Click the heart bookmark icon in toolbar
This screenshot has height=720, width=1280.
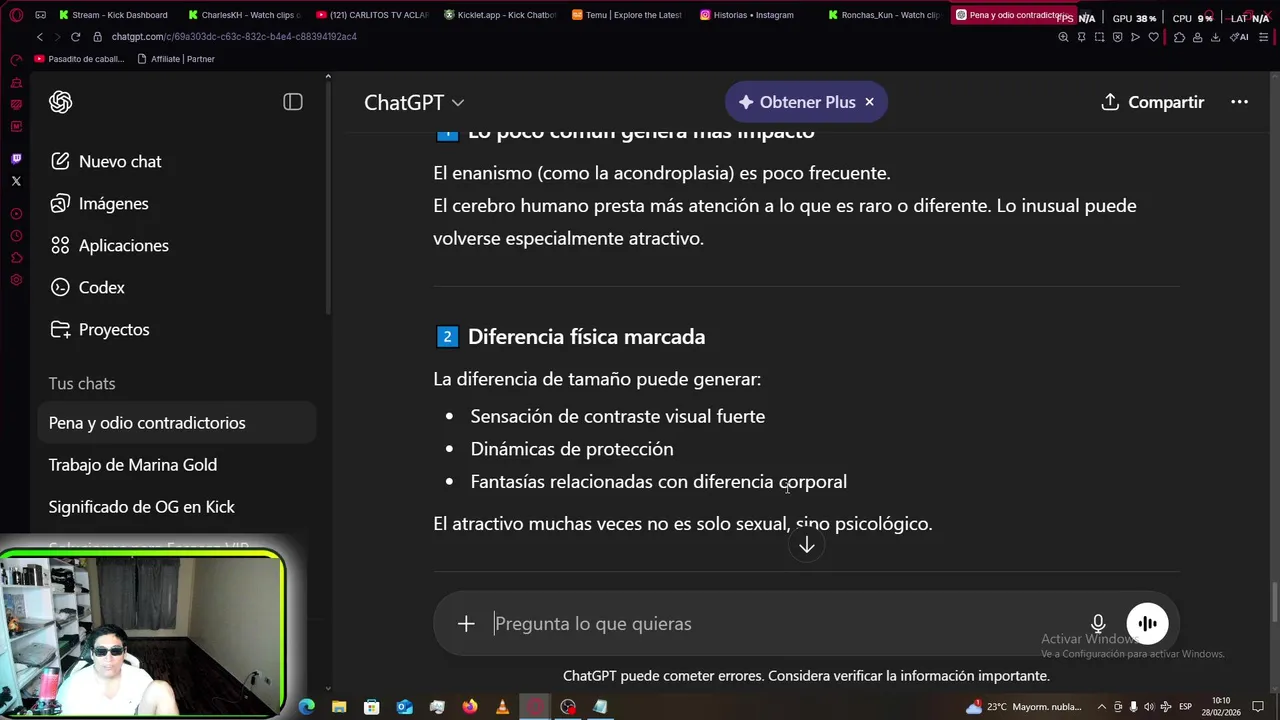point(1153,37)
